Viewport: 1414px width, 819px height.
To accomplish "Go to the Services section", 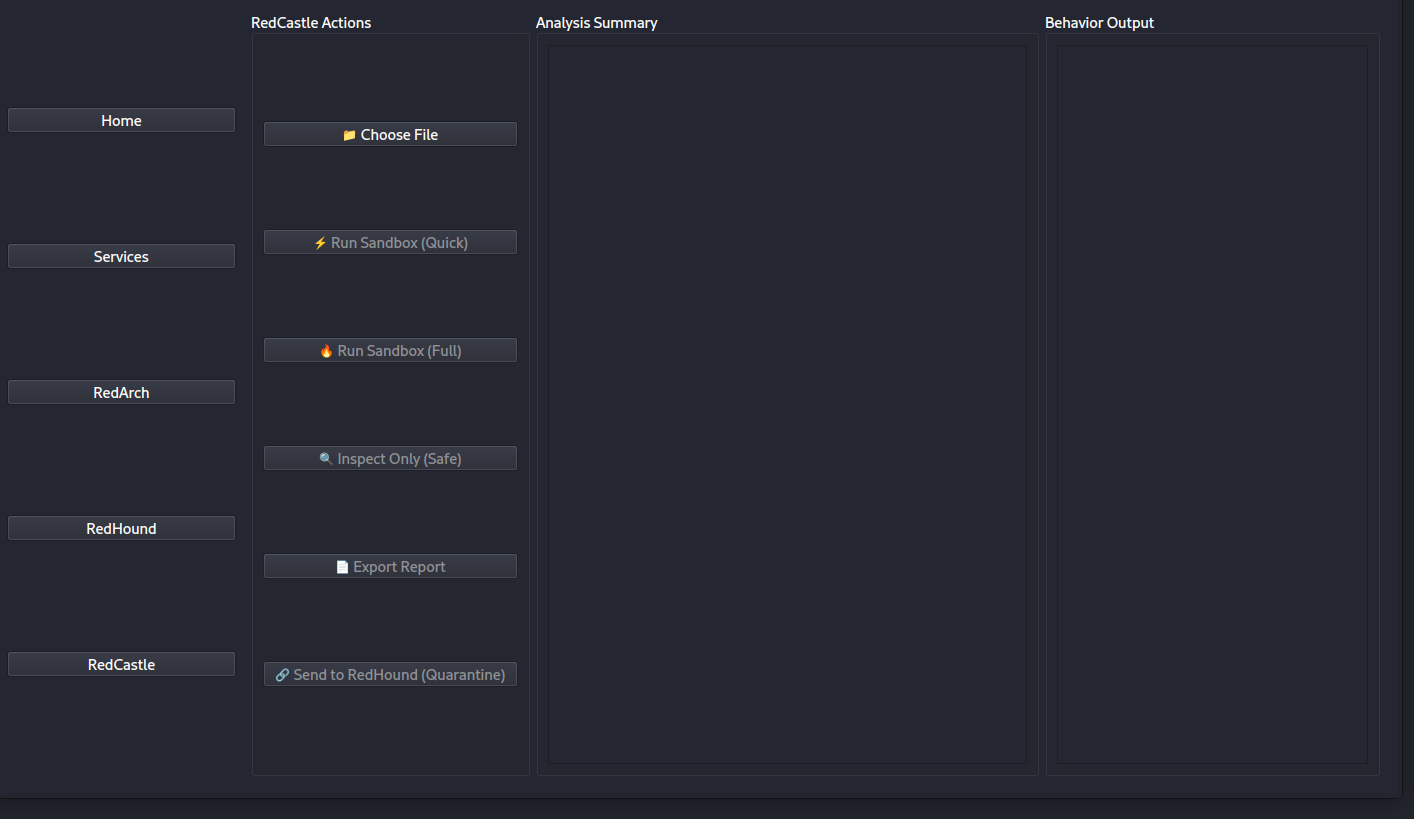I will click(x=121, y=256).
